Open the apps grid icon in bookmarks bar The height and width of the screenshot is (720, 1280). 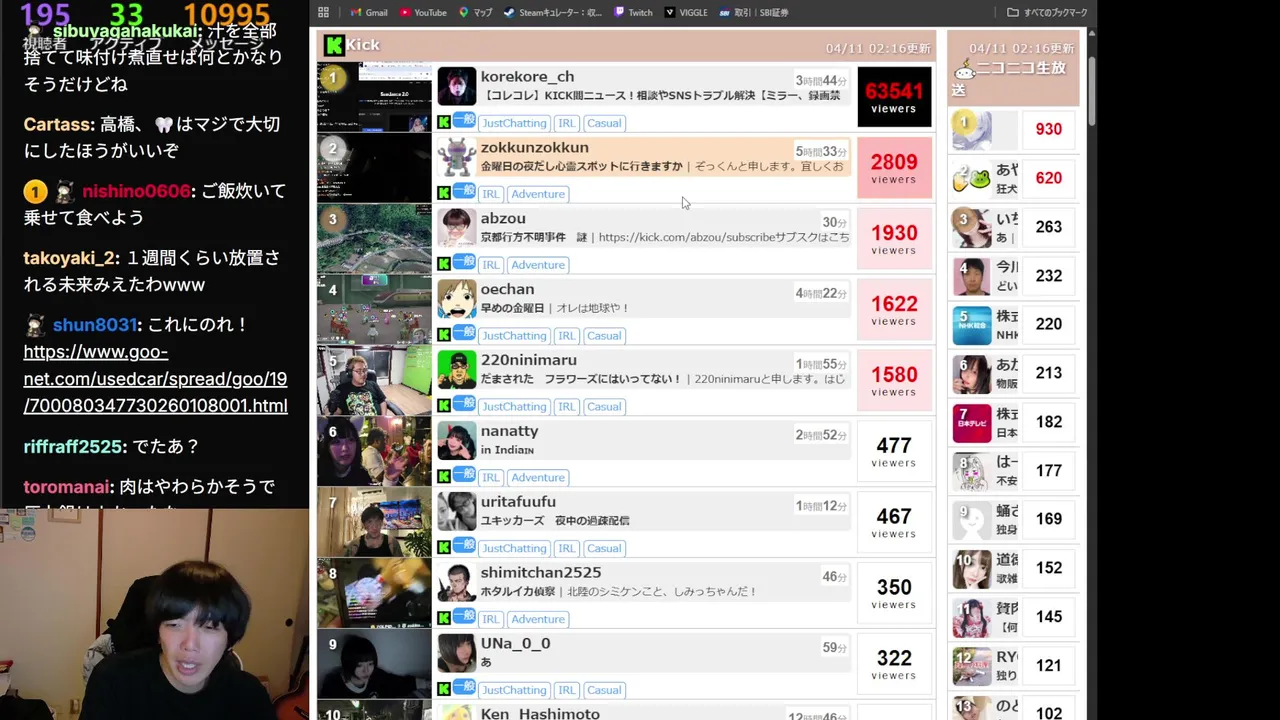pyautogui.click(x=323, y=12)
